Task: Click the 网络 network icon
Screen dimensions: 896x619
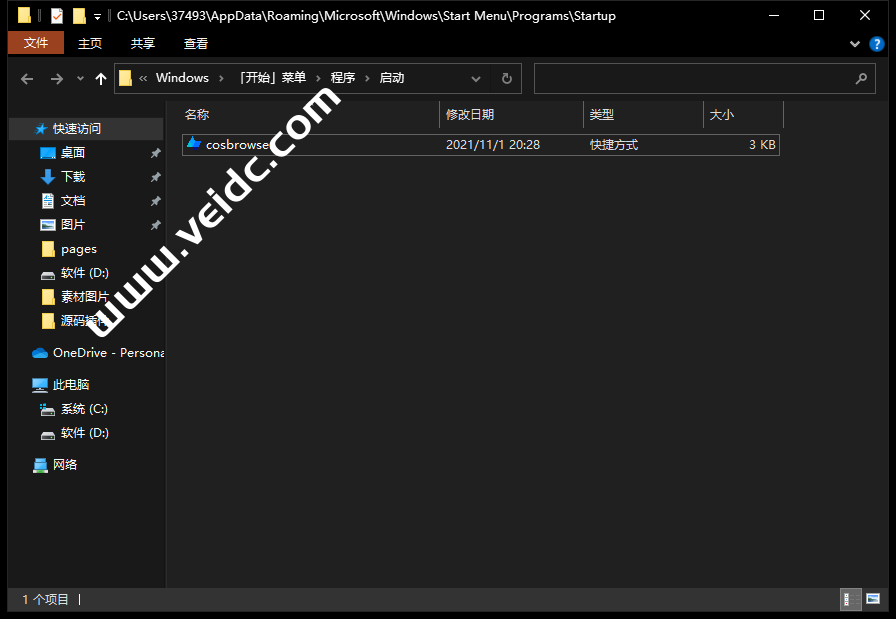Action: pos(40,465)
